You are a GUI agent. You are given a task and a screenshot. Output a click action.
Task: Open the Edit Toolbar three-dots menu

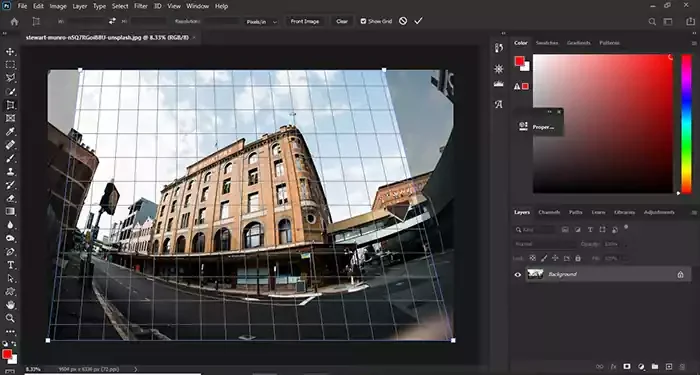tap(10, 332)
